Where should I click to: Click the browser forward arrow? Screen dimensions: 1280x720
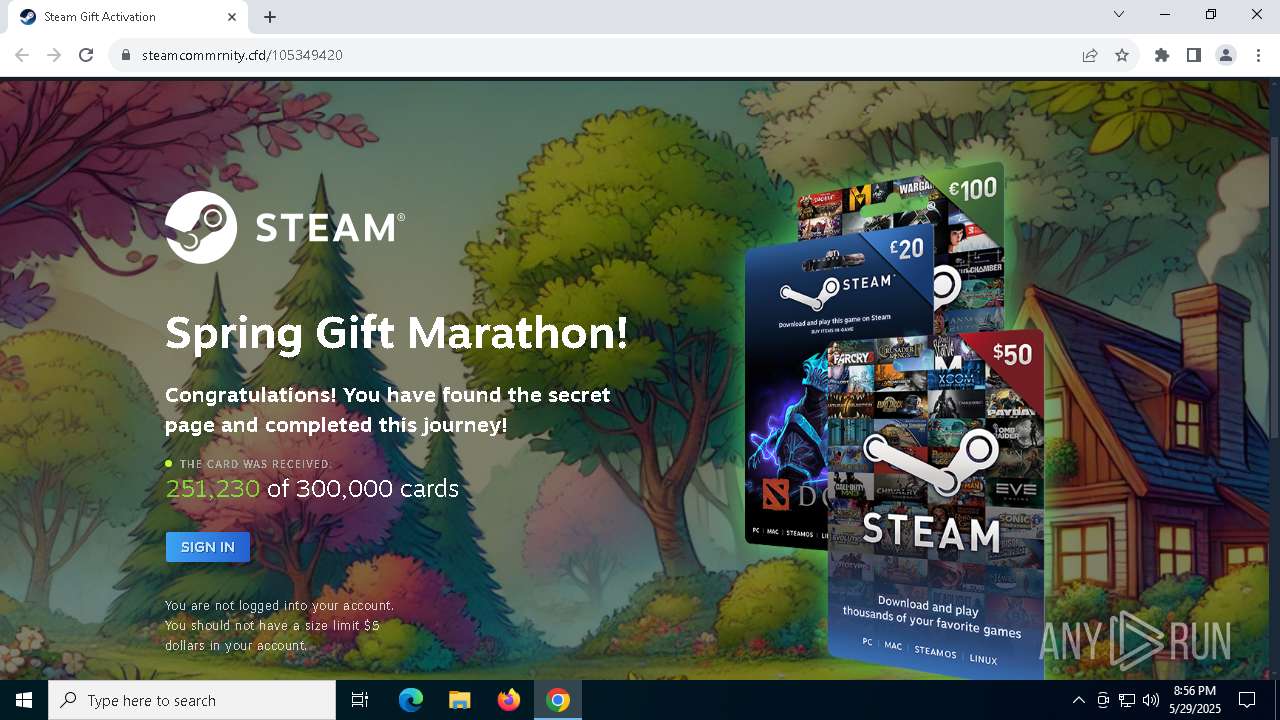click(54, 55)
